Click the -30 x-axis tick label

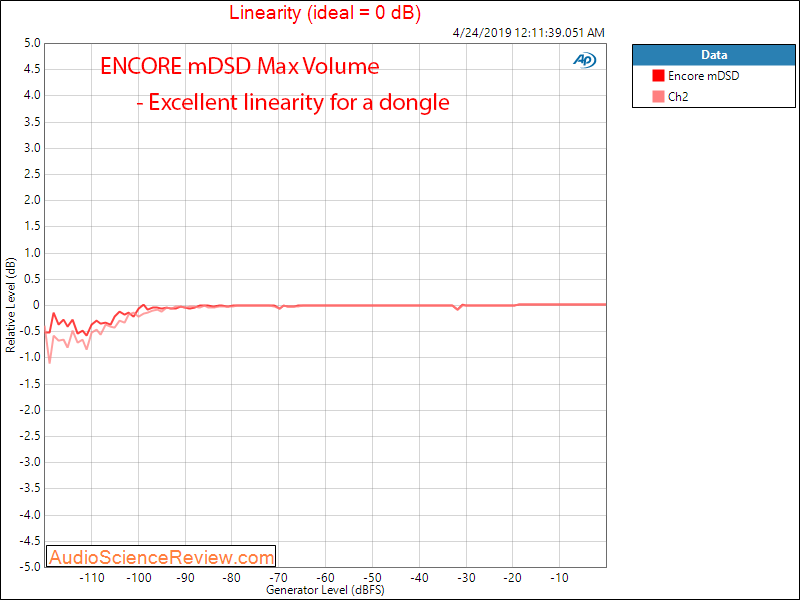pos(466,578)
